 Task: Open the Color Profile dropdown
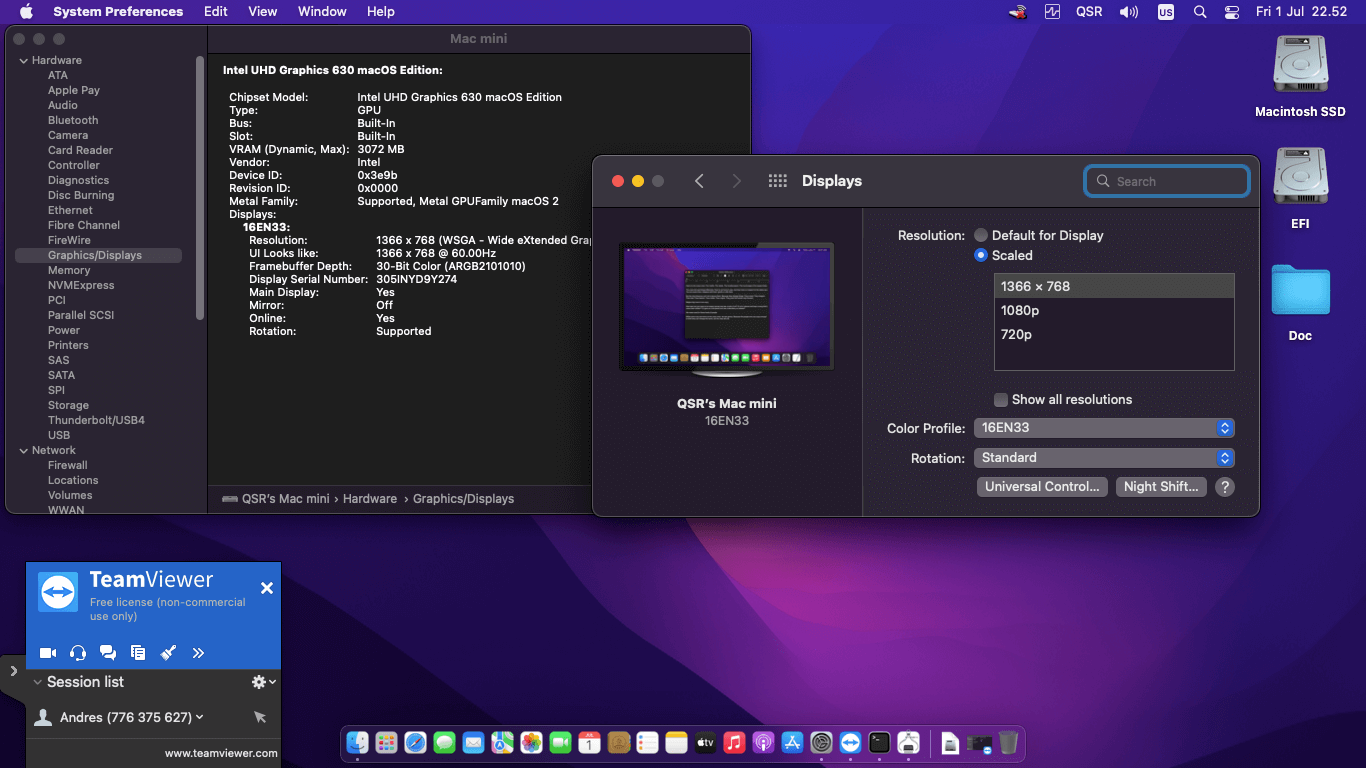1104,428
